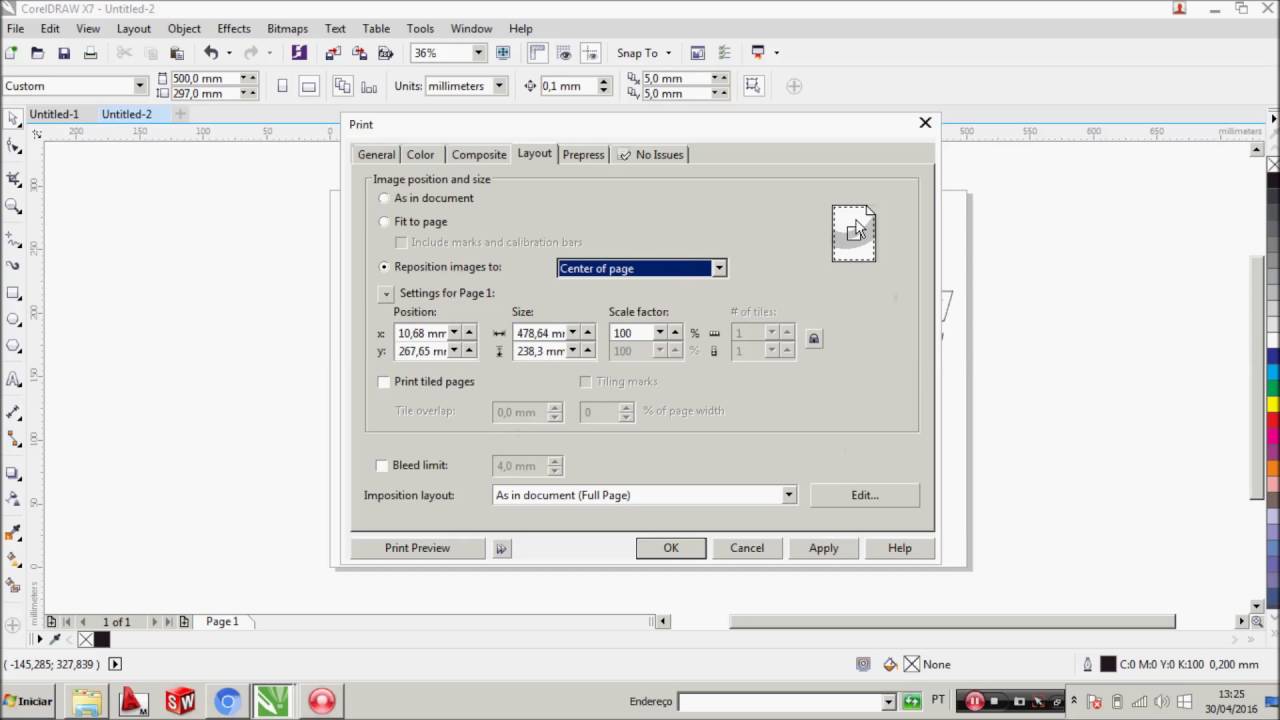Collapse Settings for Page 1 expander
The width and height of the screenshot is (1280, 720).
click(386, 294)
